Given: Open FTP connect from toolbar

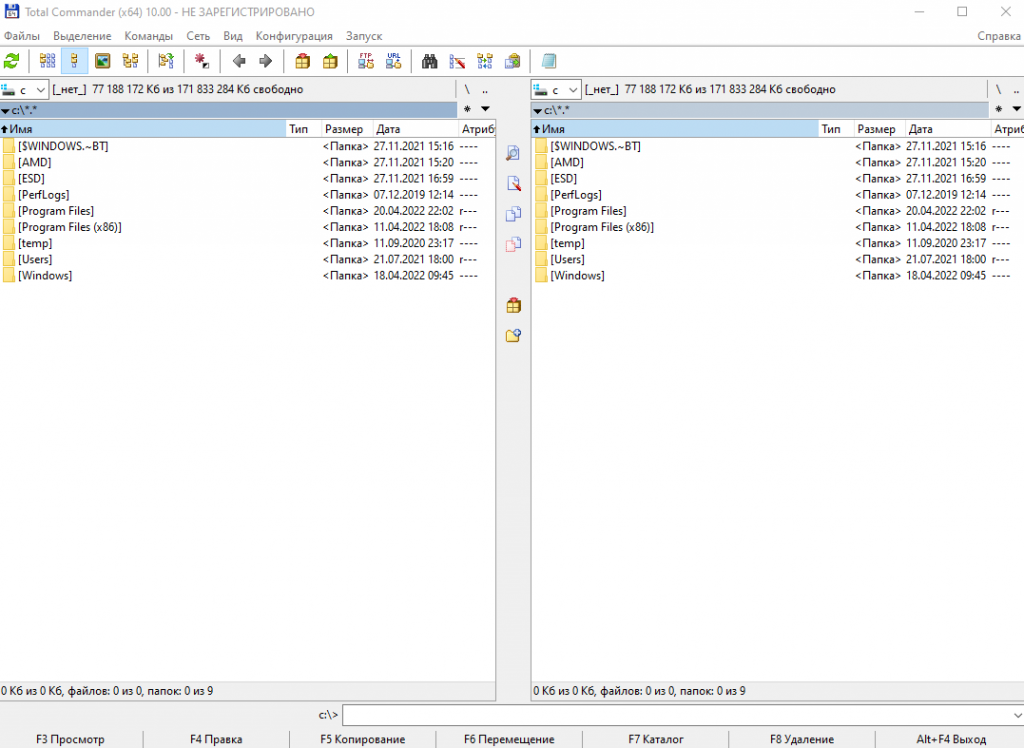Looking at the screenshot, I should [x=366, y=61].
